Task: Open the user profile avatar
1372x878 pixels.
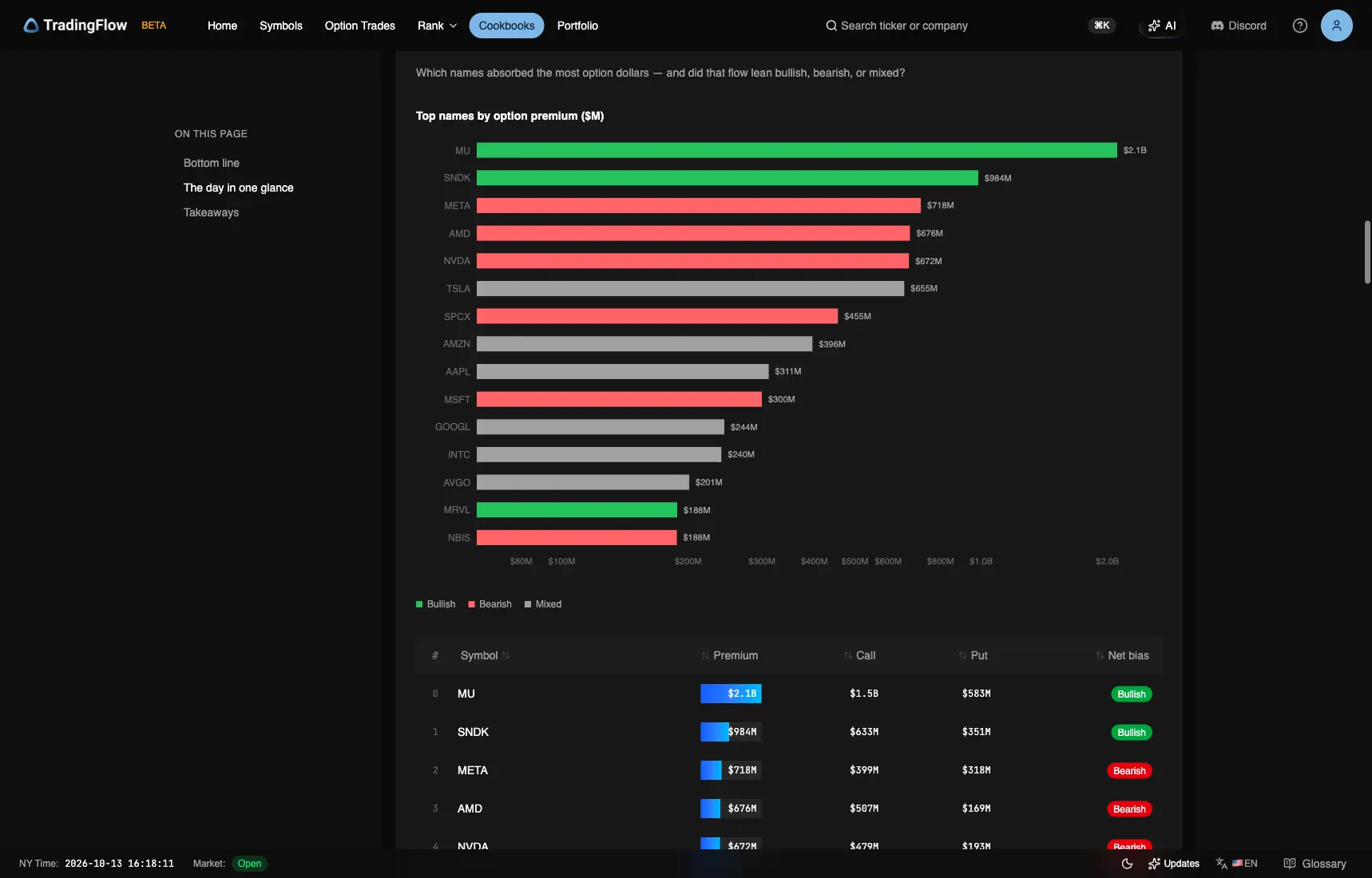Action: click(x=1336, y=26)
